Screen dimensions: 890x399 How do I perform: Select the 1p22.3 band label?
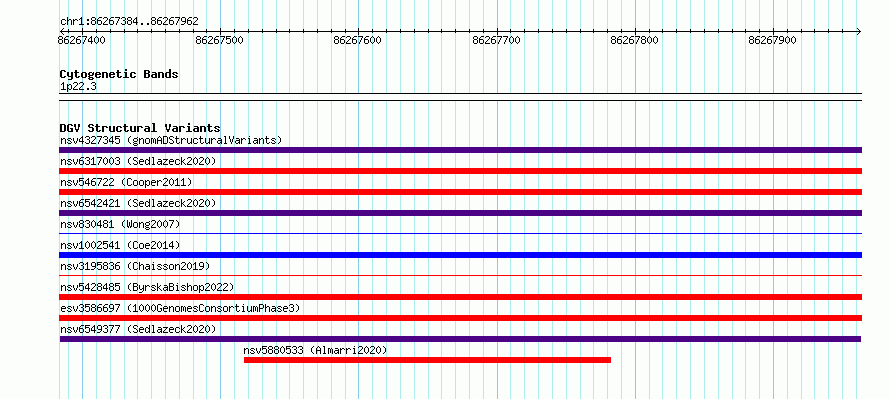point(78,87)
